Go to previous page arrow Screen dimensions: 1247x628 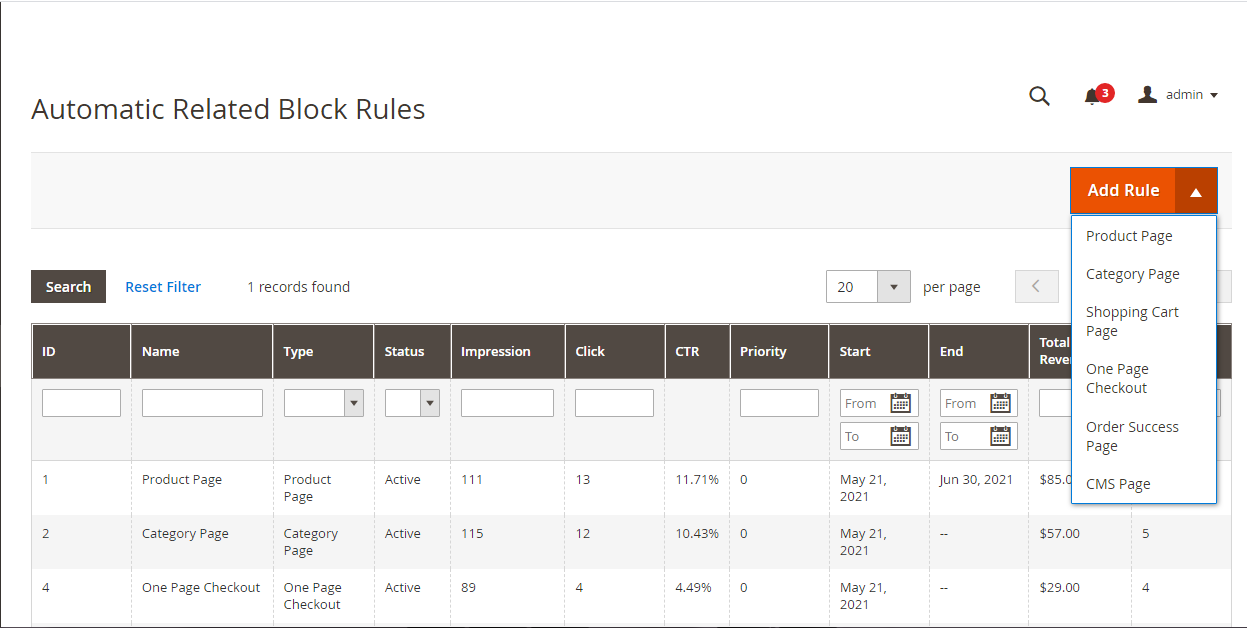coord(1036,286)
